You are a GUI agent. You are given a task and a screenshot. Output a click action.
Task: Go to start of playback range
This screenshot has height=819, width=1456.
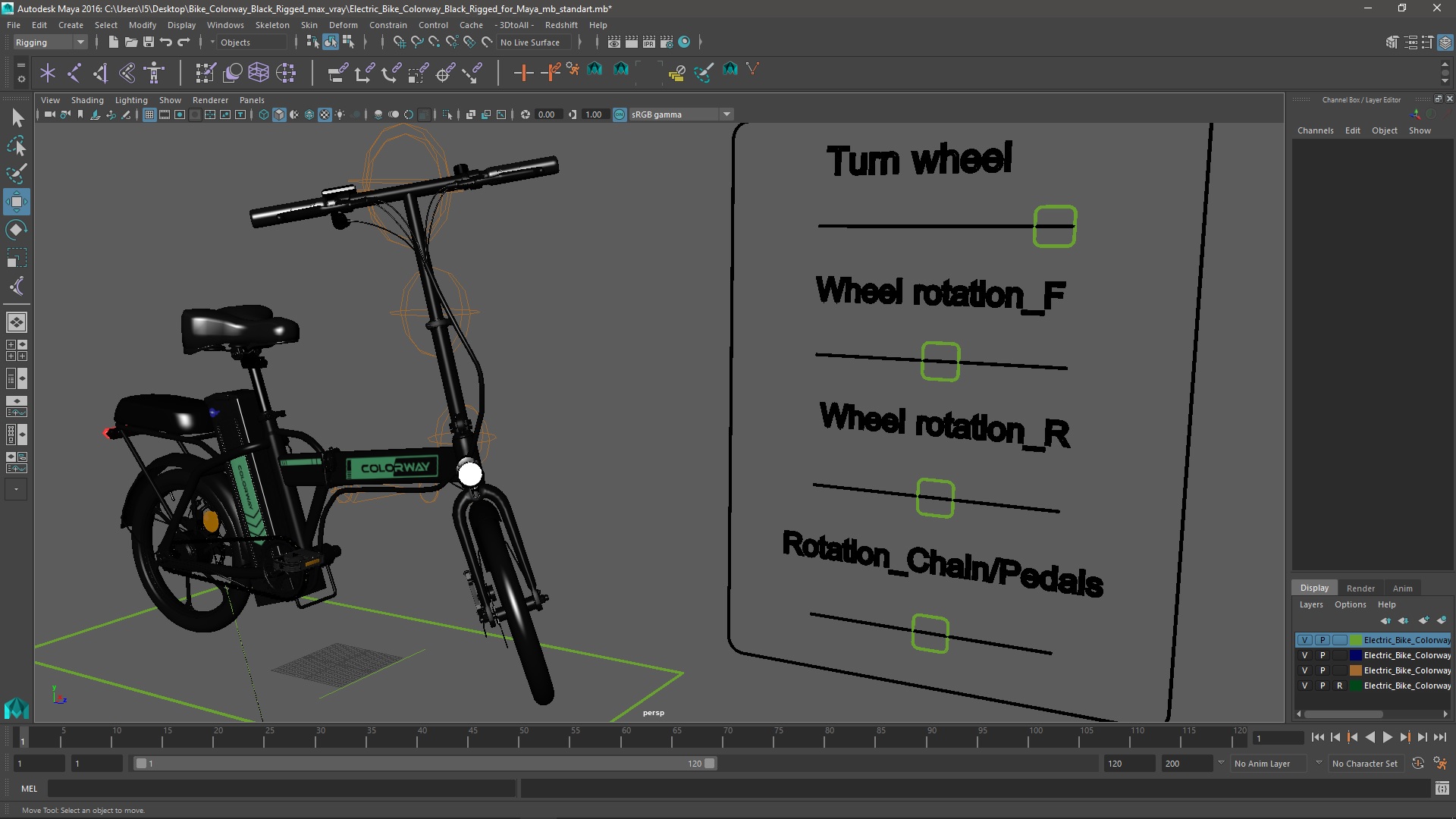tap(1317, 737)
